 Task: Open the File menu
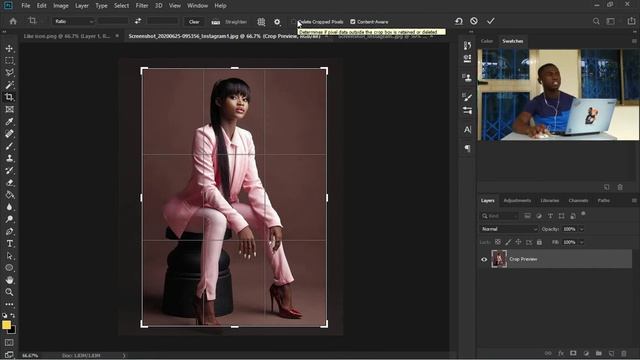[x=26, y=6]
